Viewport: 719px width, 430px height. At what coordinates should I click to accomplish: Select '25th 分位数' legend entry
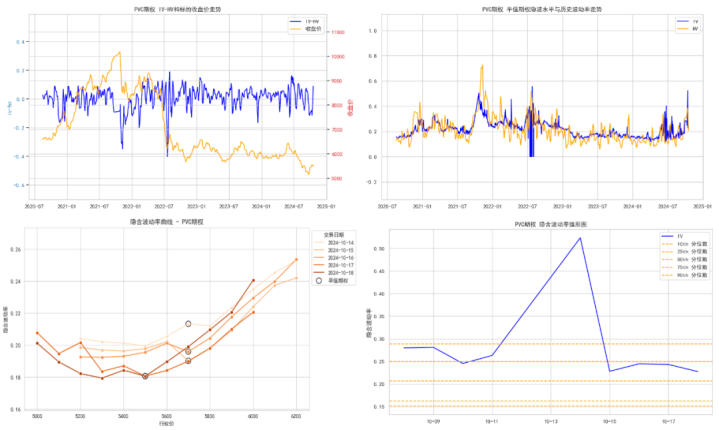point(685,252)
